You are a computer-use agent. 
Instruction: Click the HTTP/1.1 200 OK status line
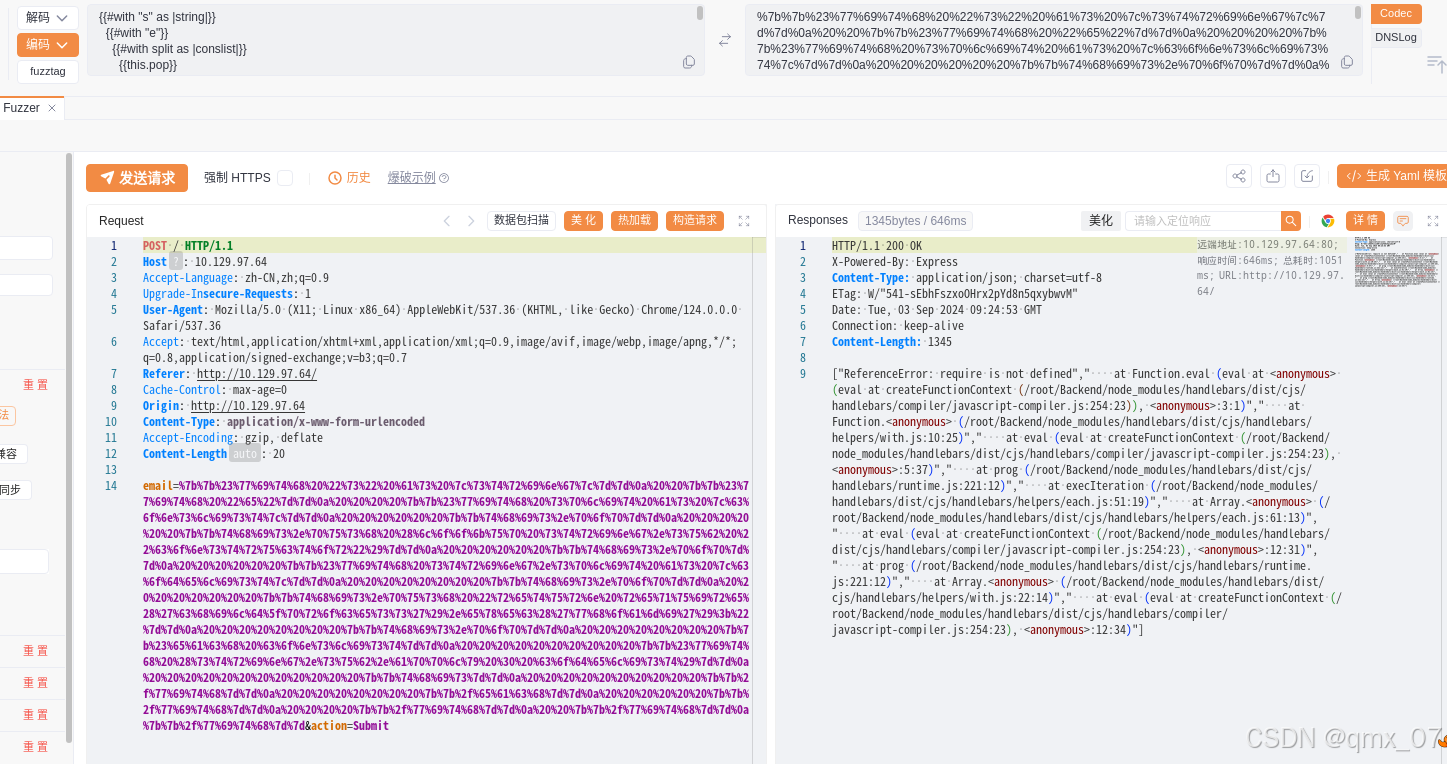[x=877, y=246]
